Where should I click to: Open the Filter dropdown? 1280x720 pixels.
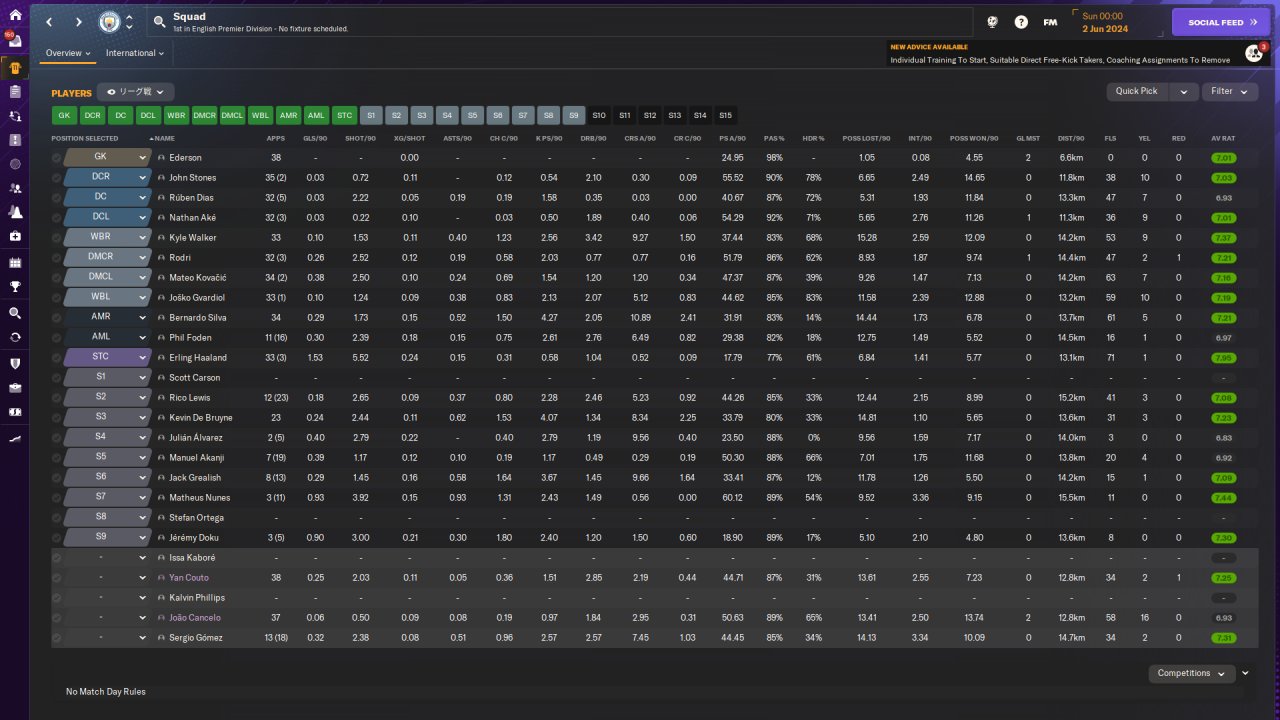1229,91
